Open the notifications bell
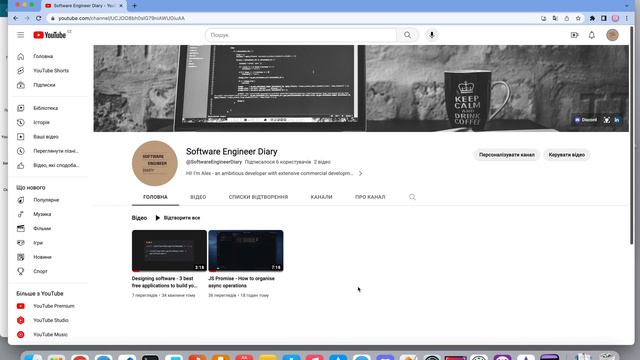 click(591, 35)
